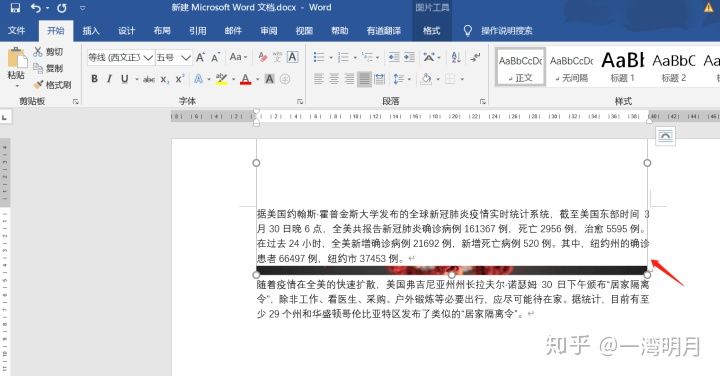Increase paragraph indent
This screenshot has height=376, width=720.
tap(409, 57)
